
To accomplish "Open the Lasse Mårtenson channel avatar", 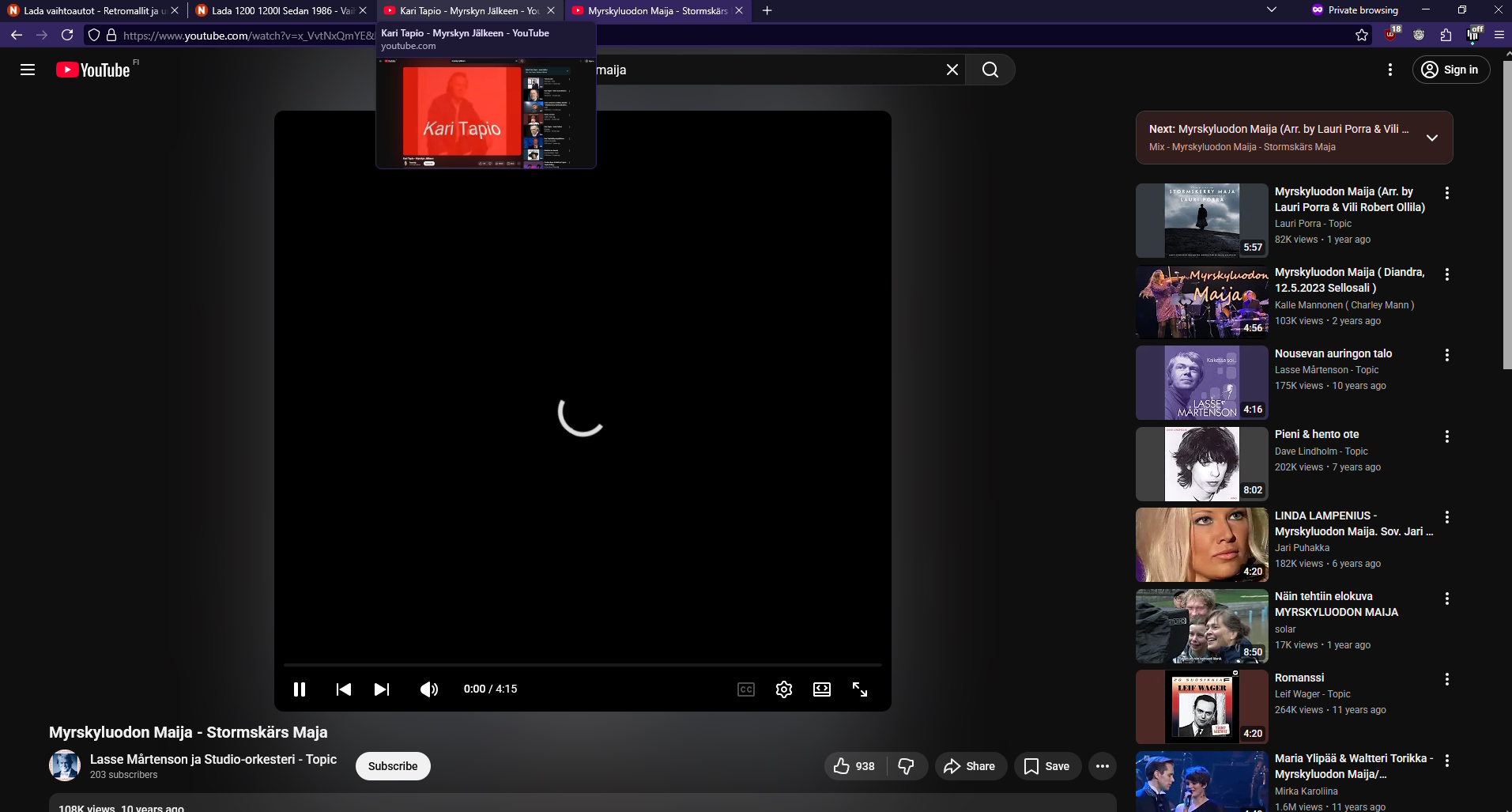I will (x=65, y=765).
